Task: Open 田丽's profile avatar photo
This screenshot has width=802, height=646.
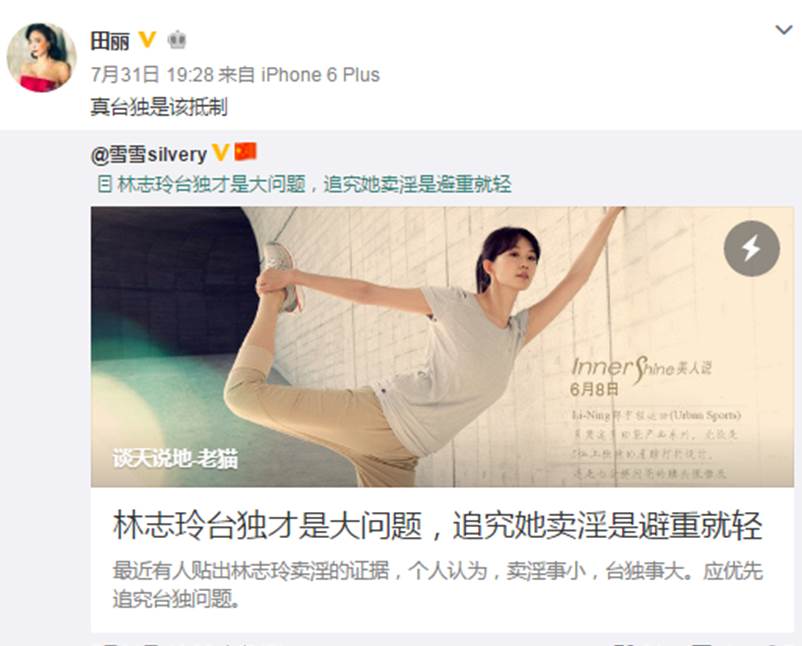Action: click(x=41, y=57)
